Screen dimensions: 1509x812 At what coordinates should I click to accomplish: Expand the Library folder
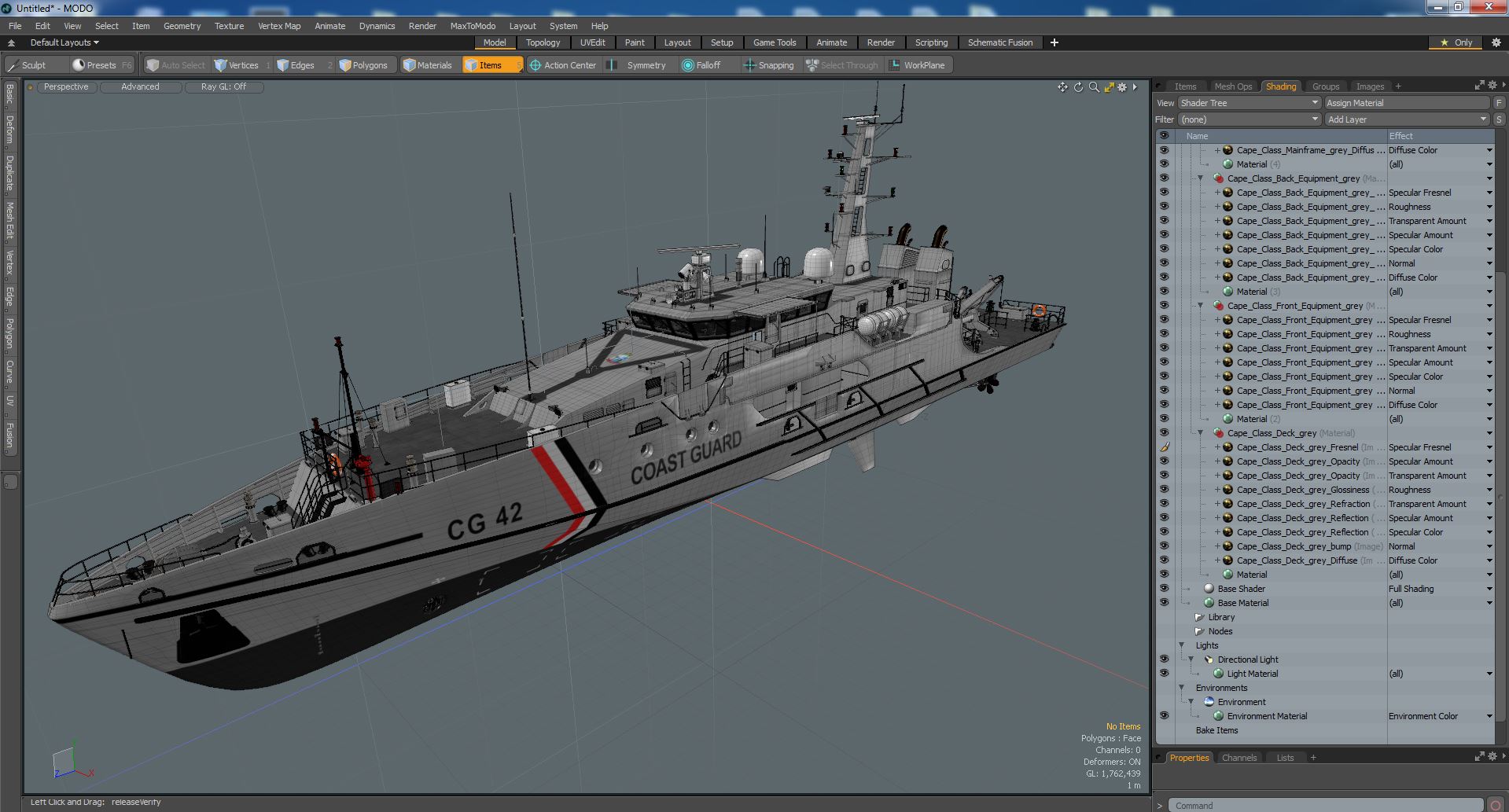tap(1199, 617)
